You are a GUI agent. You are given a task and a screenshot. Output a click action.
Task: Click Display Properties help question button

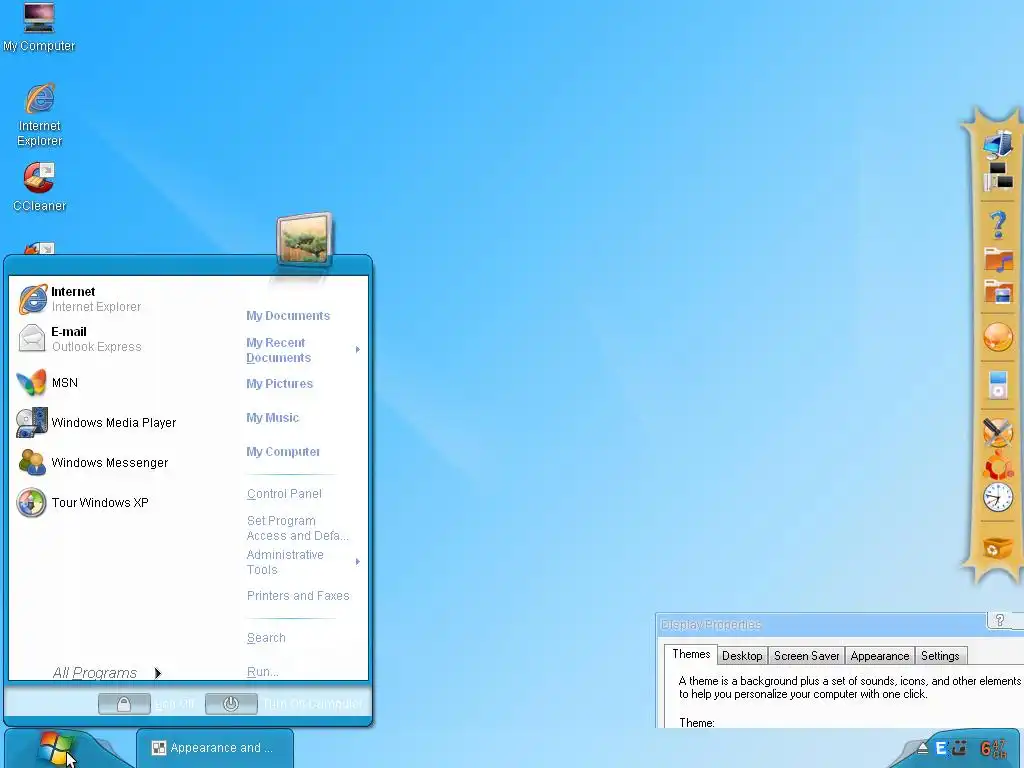click(x=999, y=620)
